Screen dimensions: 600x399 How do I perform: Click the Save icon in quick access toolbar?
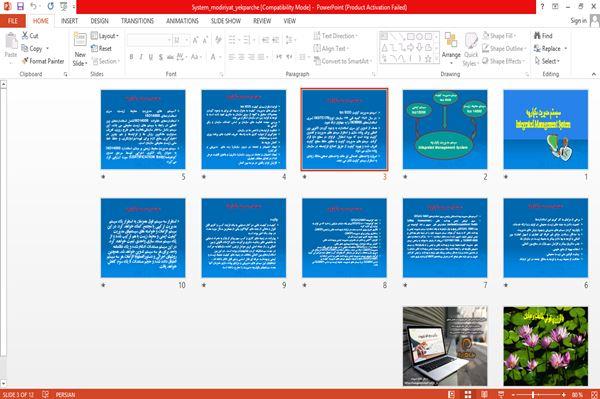click(20, 7)
